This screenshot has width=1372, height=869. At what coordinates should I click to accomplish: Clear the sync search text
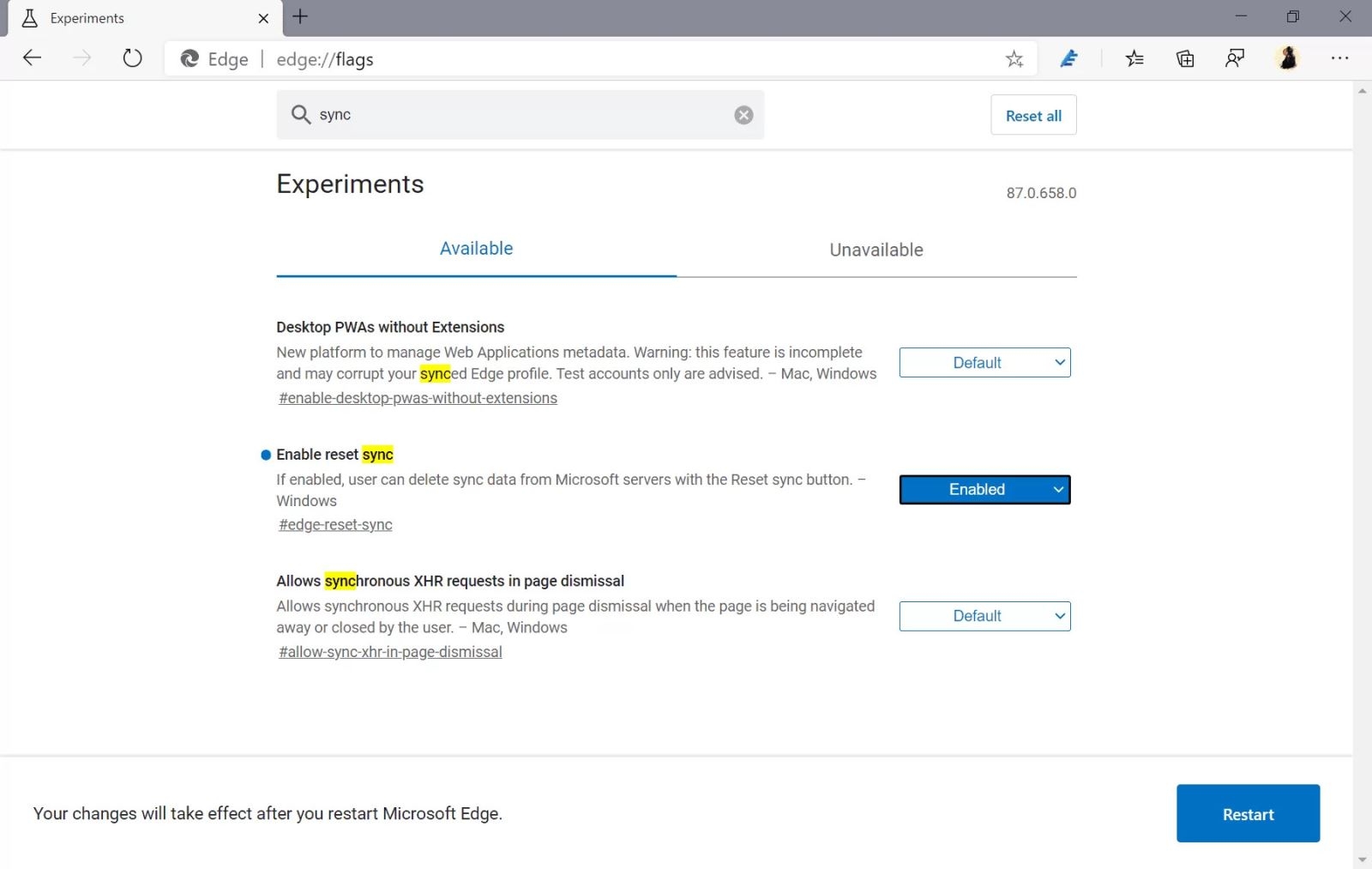743,115
